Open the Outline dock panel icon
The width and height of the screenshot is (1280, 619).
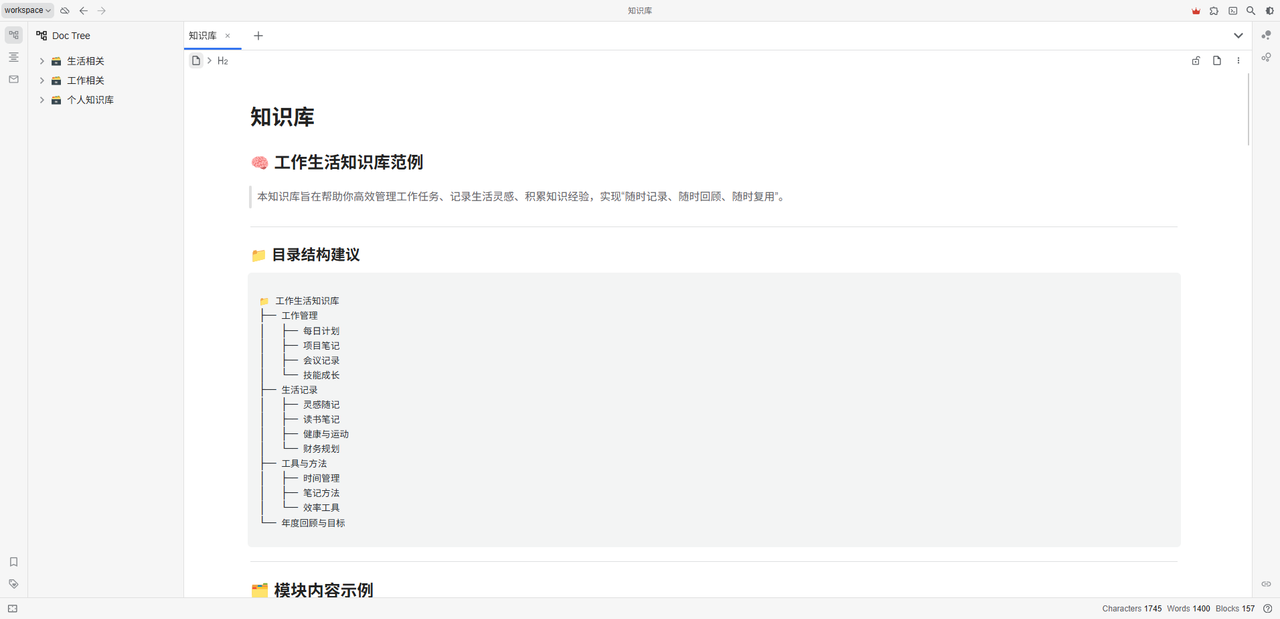(x=13, y=57)
